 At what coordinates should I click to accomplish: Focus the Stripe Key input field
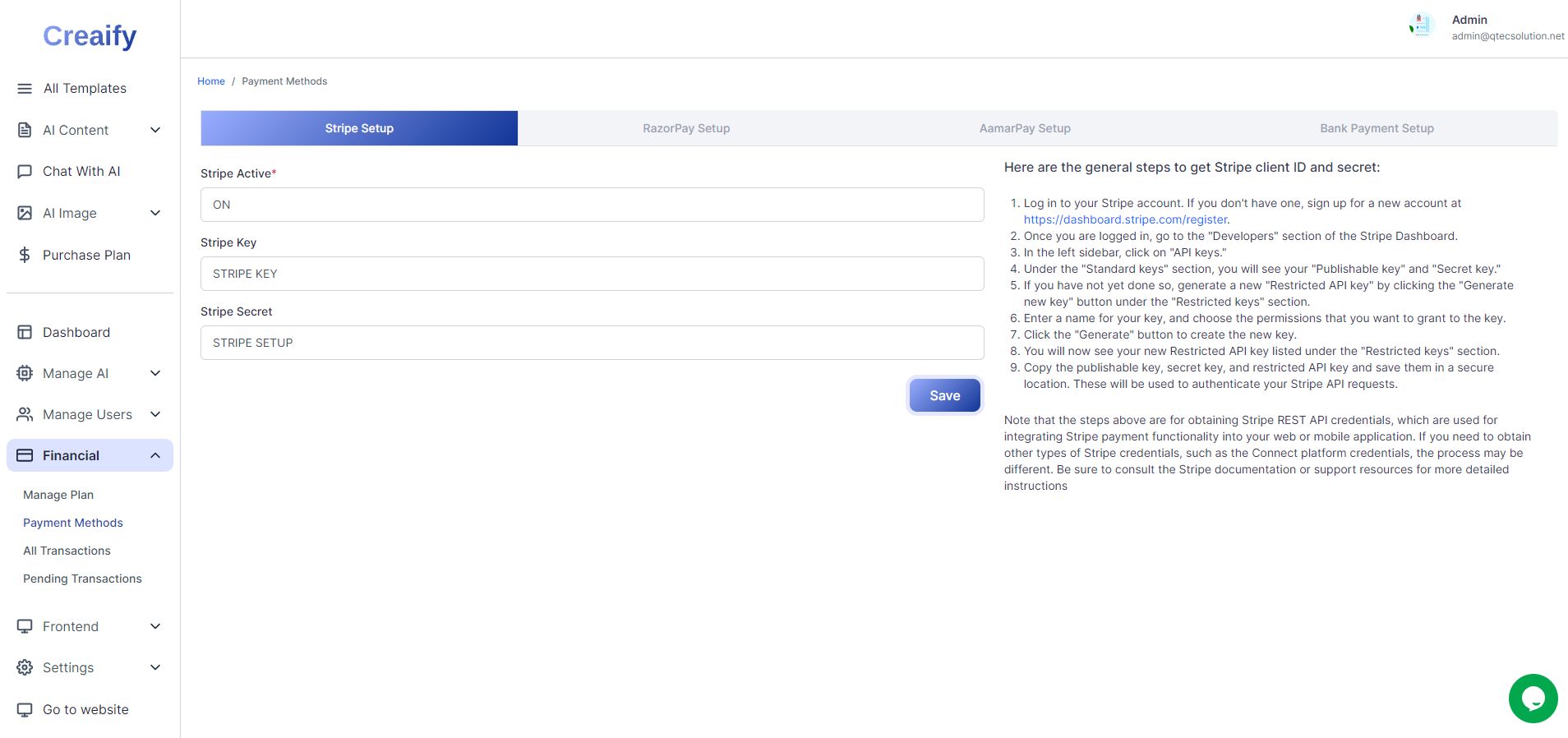592,274
